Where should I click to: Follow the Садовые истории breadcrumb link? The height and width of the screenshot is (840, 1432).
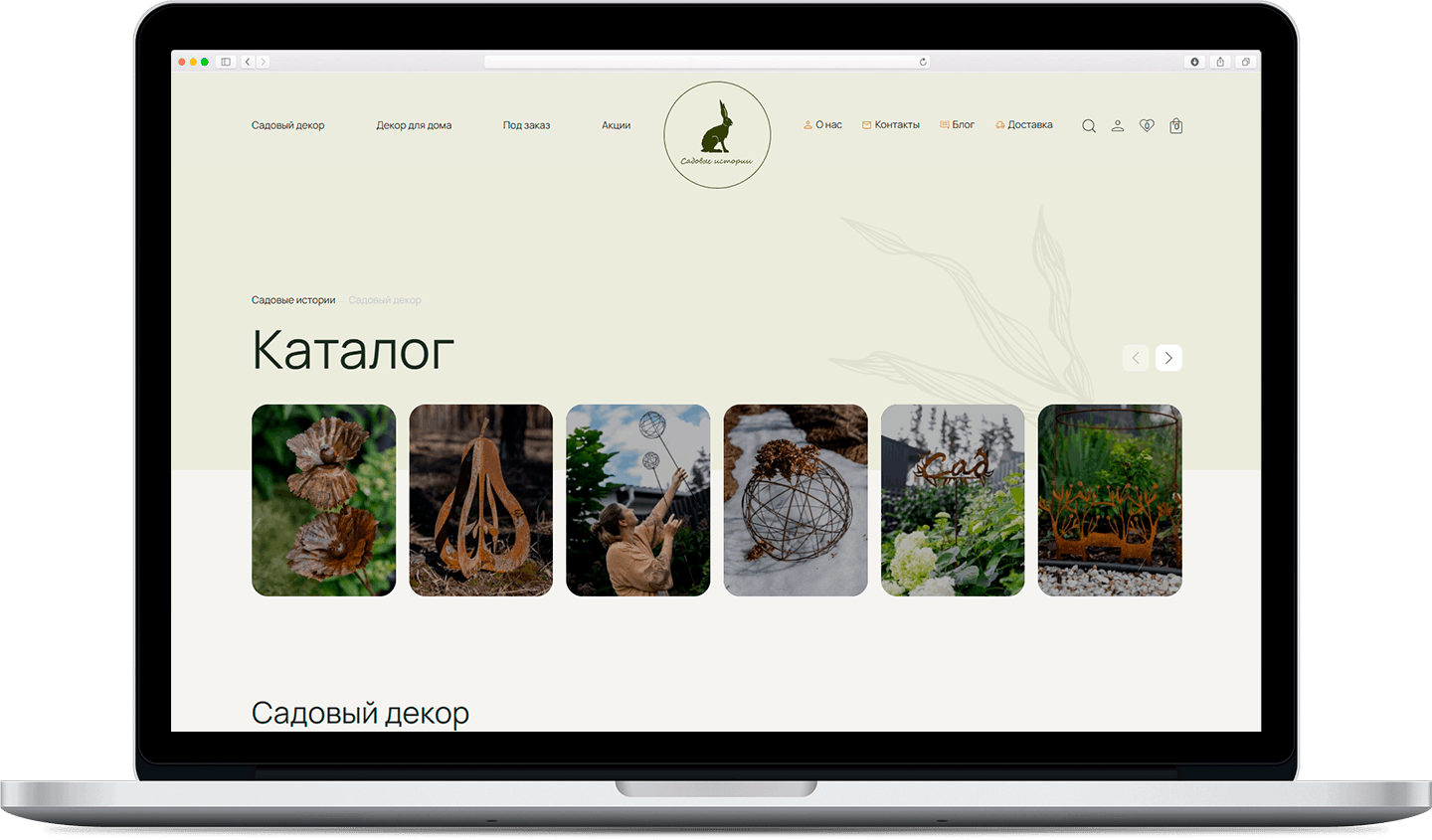(x=292, y=299)
